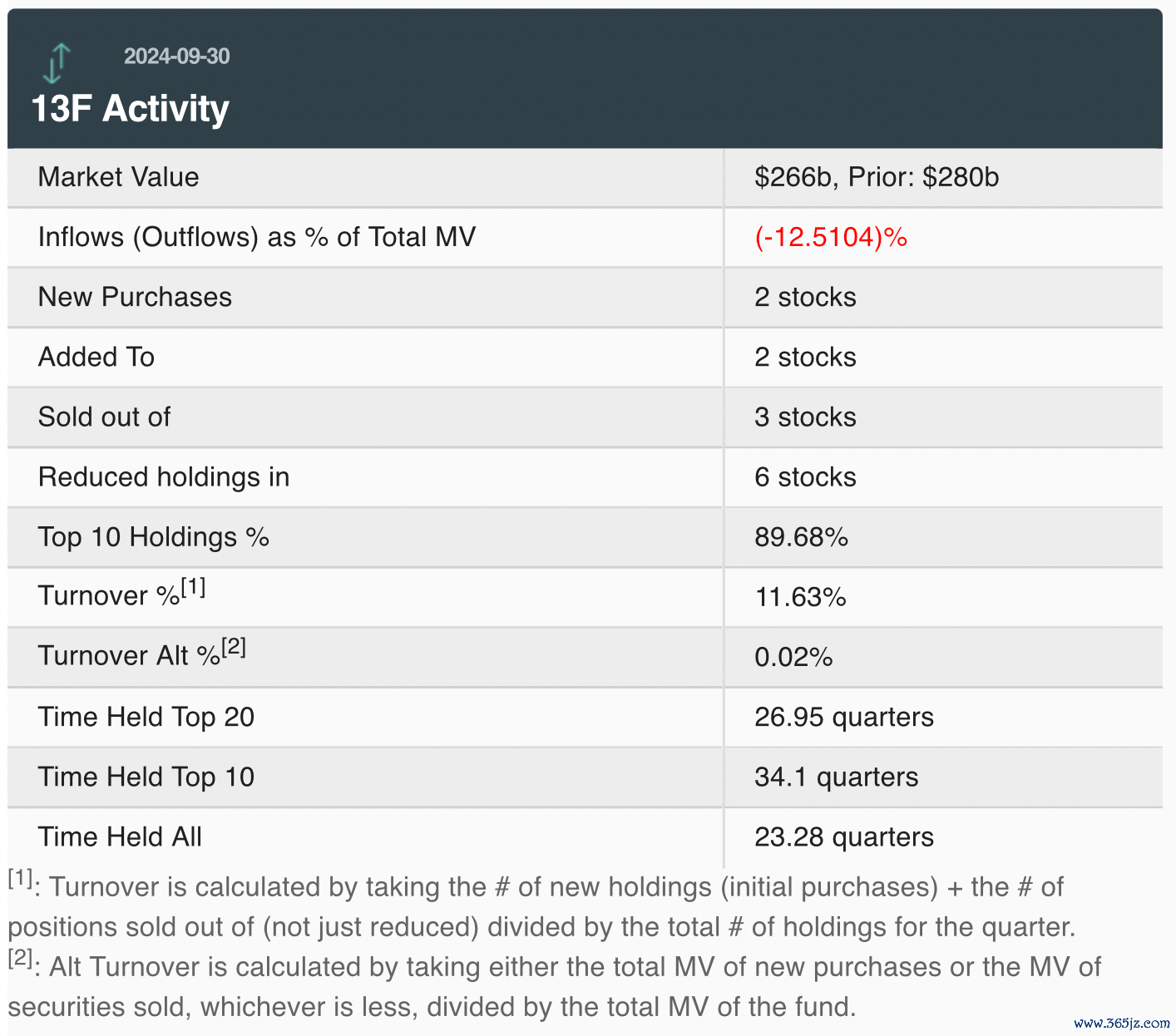Click the red (-12.5104)% outflow value
The height and width of the screenshot is (1036, 1176).
click(x=831, y=237)
